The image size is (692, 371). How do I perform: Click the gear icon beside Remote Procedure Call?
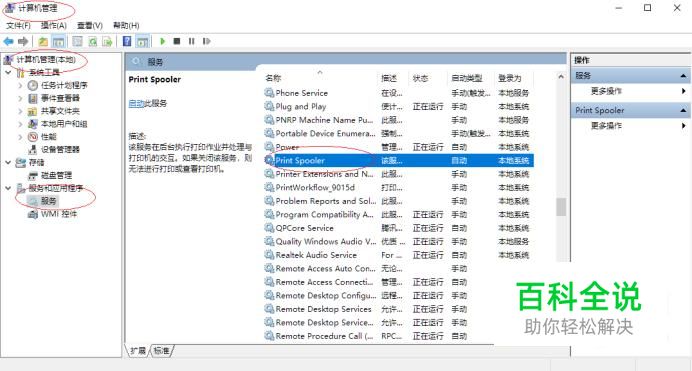pos(269,336)
